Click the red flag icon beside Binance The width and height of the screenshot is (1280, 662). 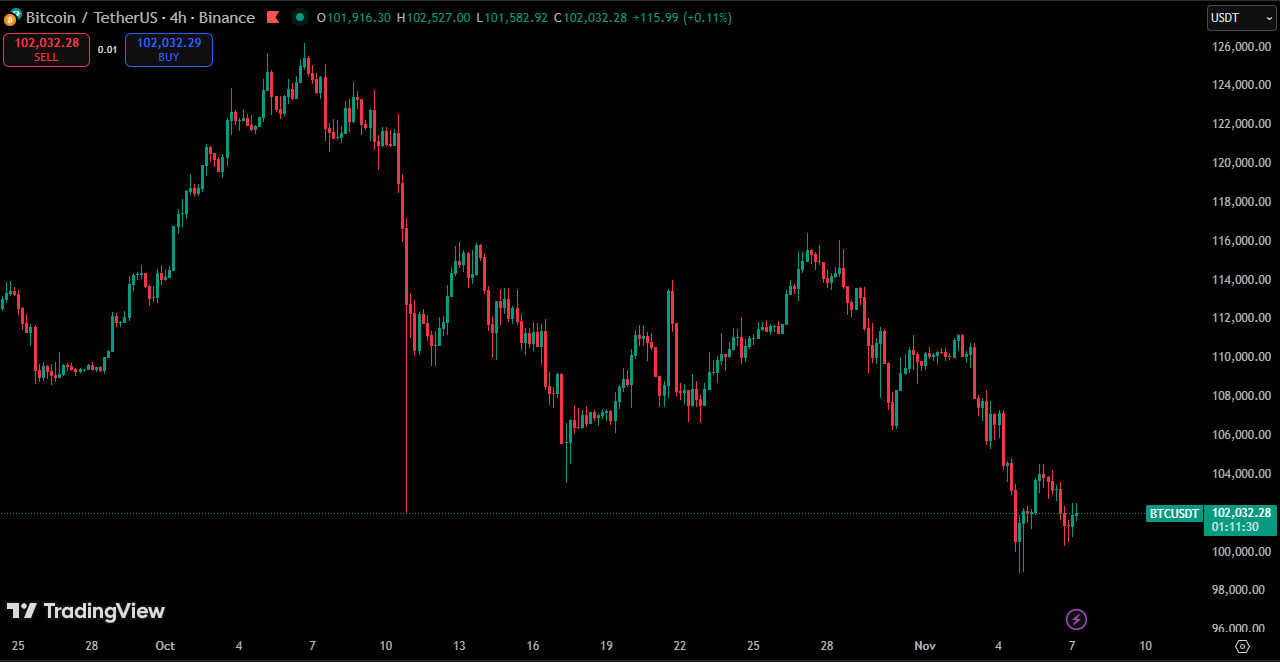click(x=273, y=17)
